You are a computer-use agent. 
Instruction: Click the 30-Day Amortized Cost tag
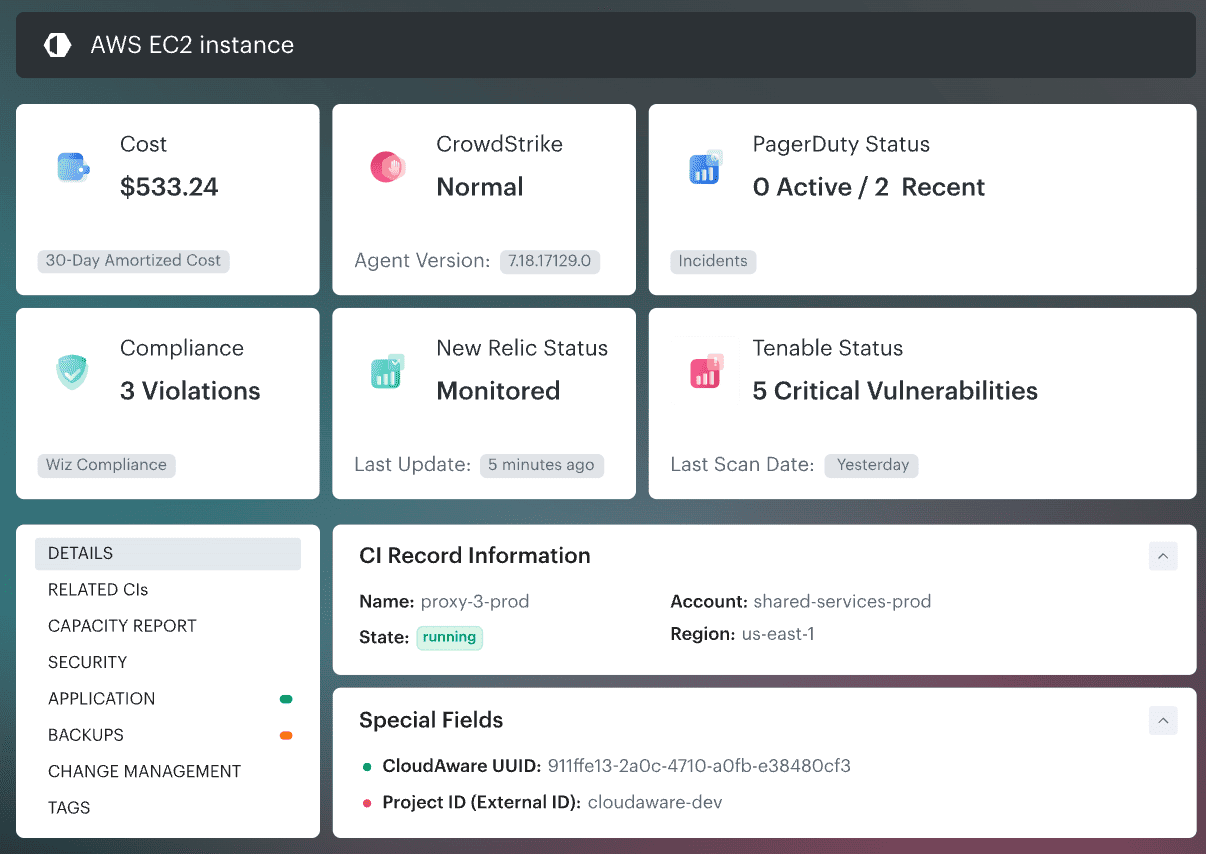pos(133,261)
